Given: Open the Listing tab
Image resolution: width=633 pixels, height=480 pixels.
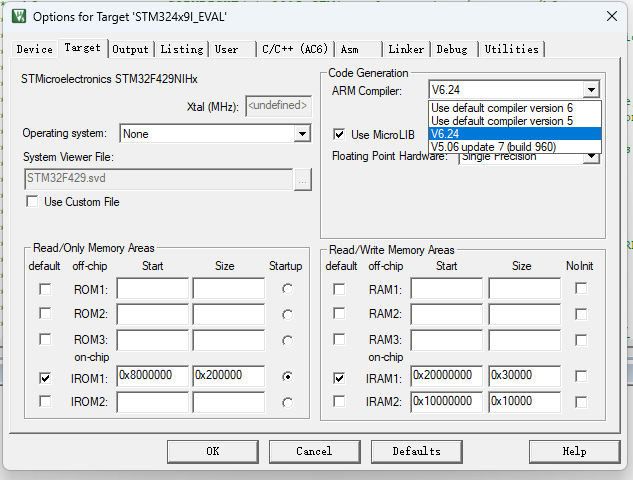Looking at the screenshot, I should coord(182,49).
